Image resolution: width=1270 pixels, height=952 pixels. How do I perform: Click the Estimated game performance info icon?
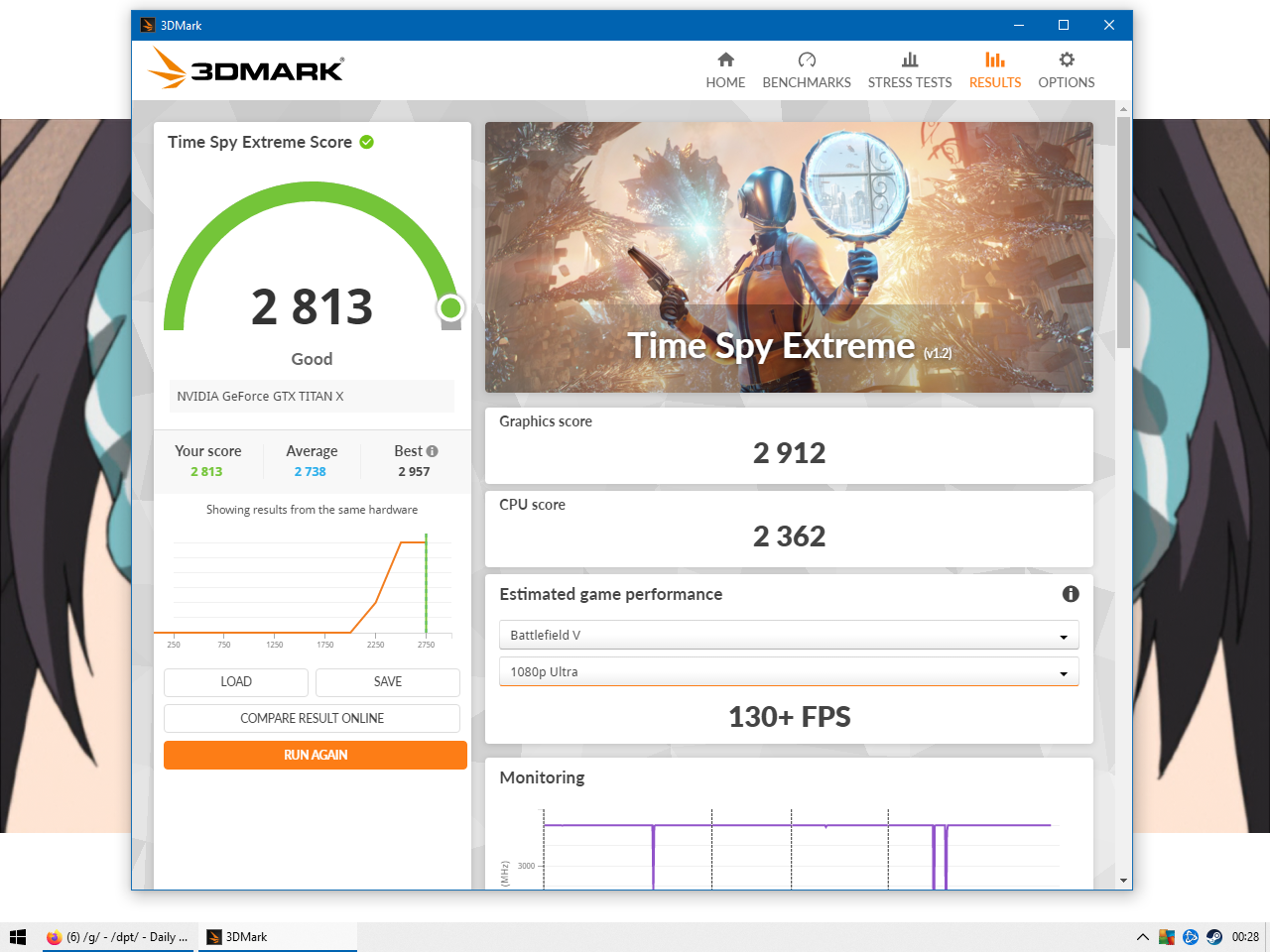tap(1071, 594)
